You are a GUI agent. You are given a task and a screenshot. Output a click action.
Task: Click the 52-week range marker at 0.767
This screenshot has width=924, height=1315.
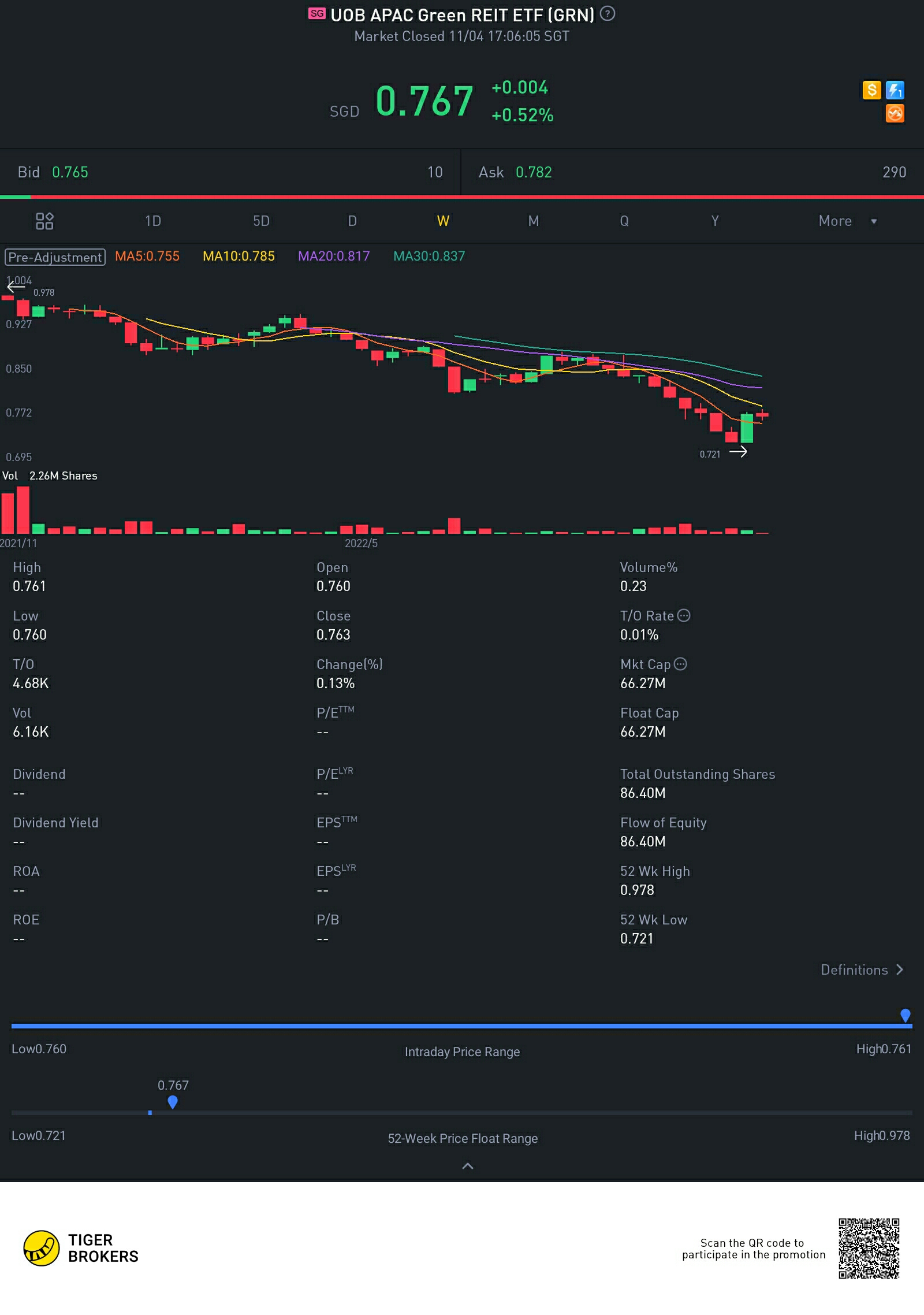(172, 1102)
